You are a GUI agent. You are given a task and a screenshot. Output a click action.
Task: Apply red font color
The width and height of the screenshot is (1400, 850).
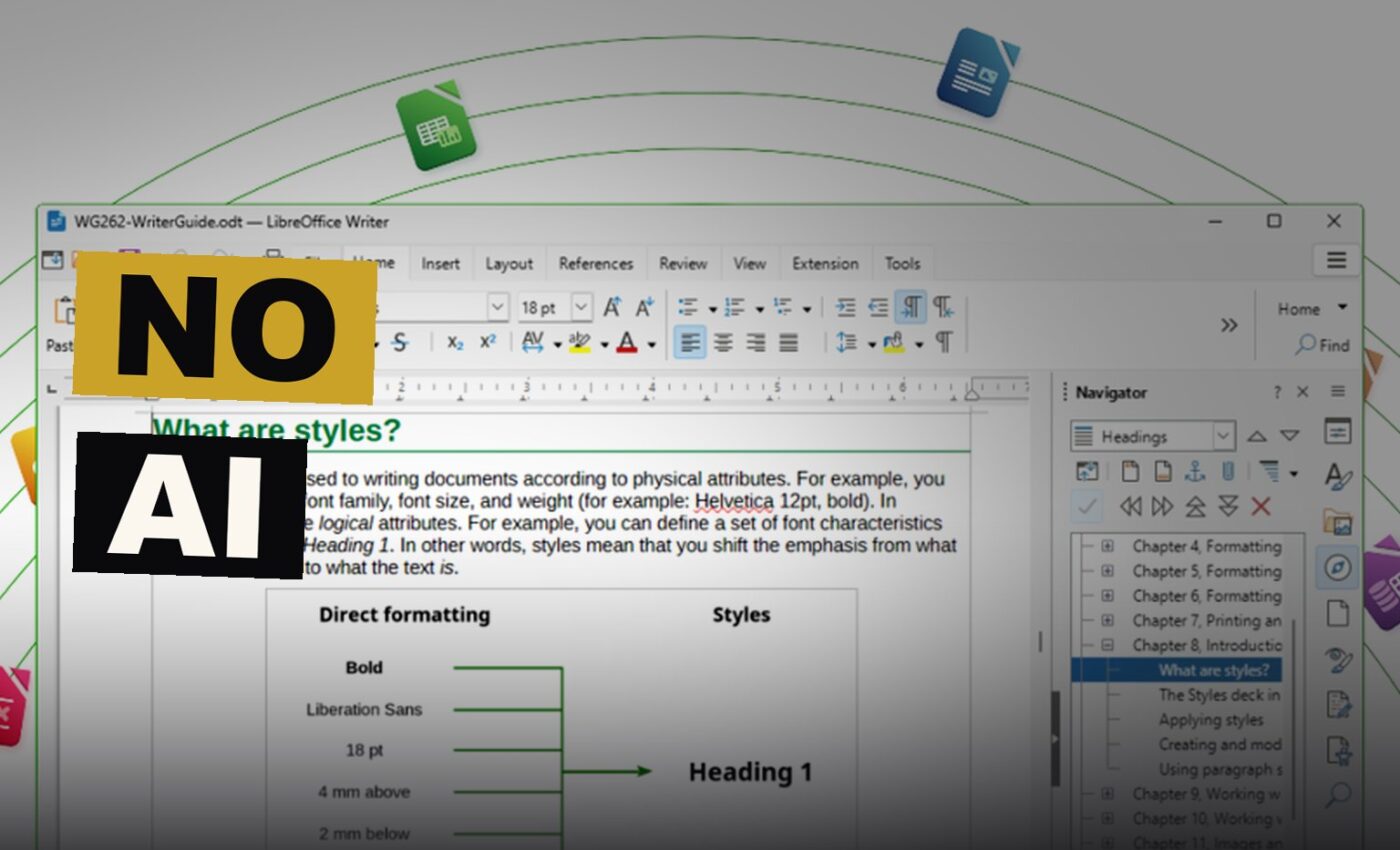[627, 343]
